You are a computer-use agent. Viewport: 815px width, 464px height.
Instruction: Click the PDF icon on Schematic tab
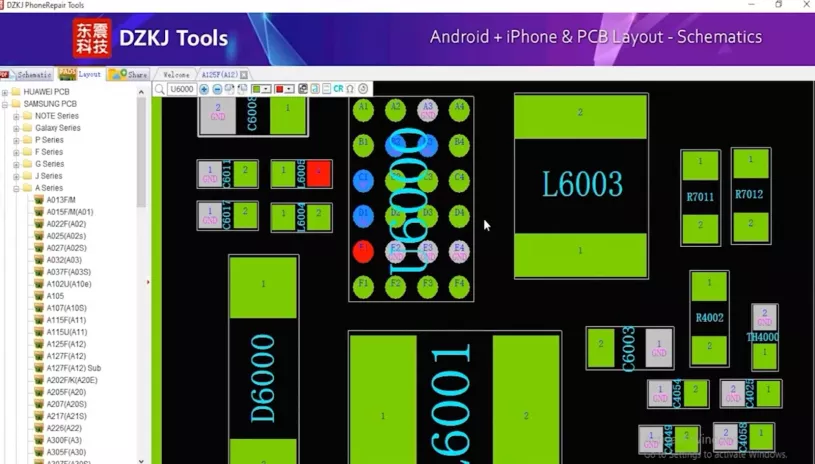[5, 75]
